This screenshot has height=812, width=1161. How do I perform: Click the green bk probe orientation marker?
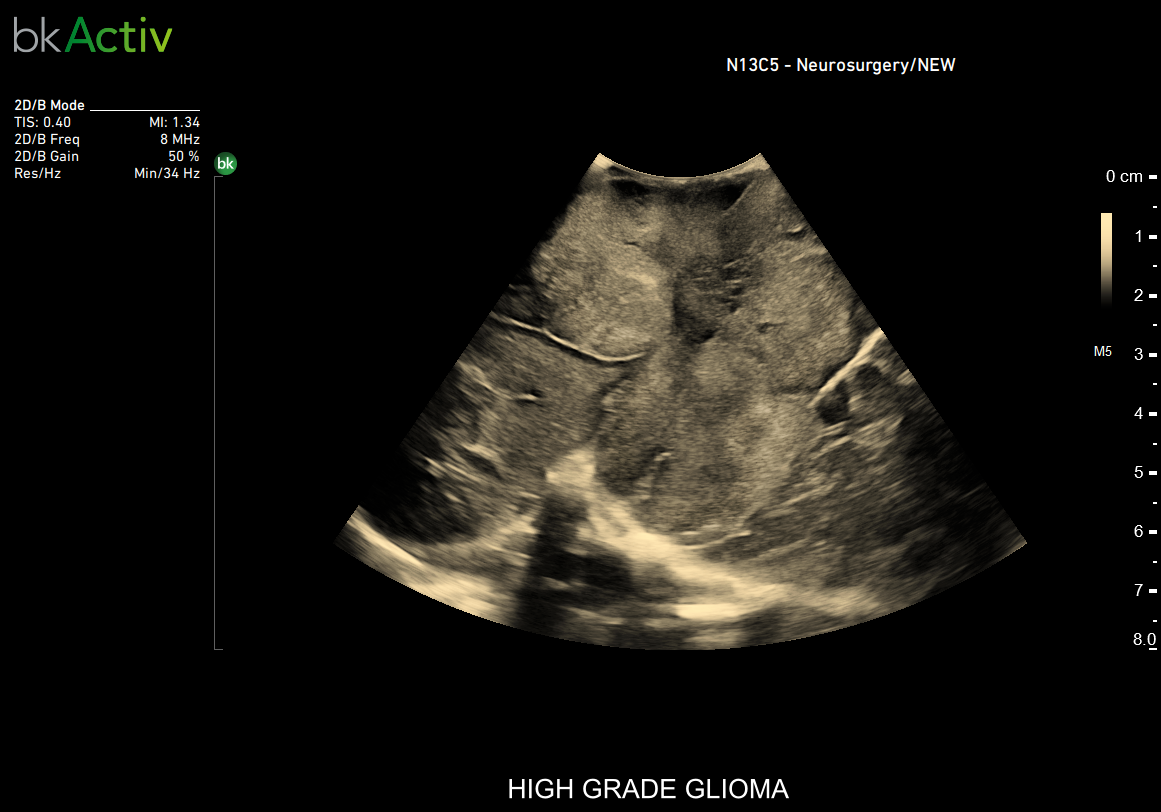[225, 164]
